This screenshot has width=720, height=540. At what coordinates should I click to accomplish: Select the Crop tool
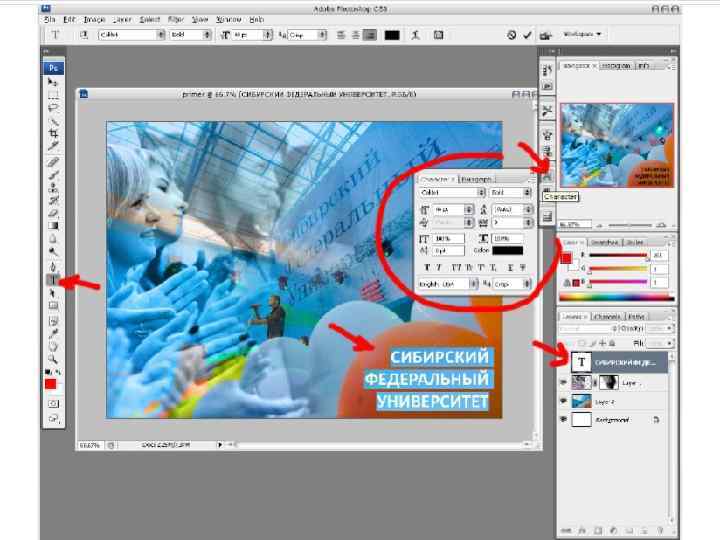(53, 134)
